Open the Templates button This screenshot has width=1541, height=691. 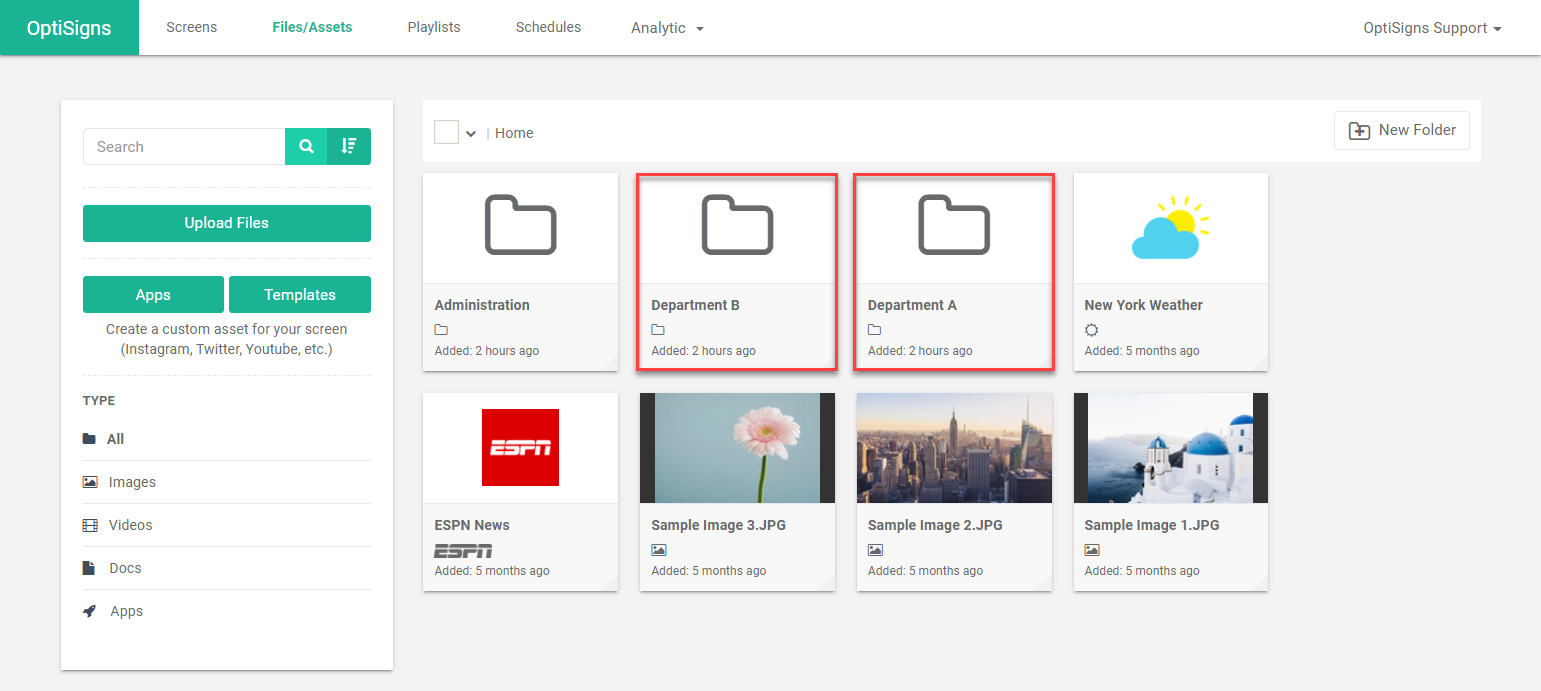point(300,295)
